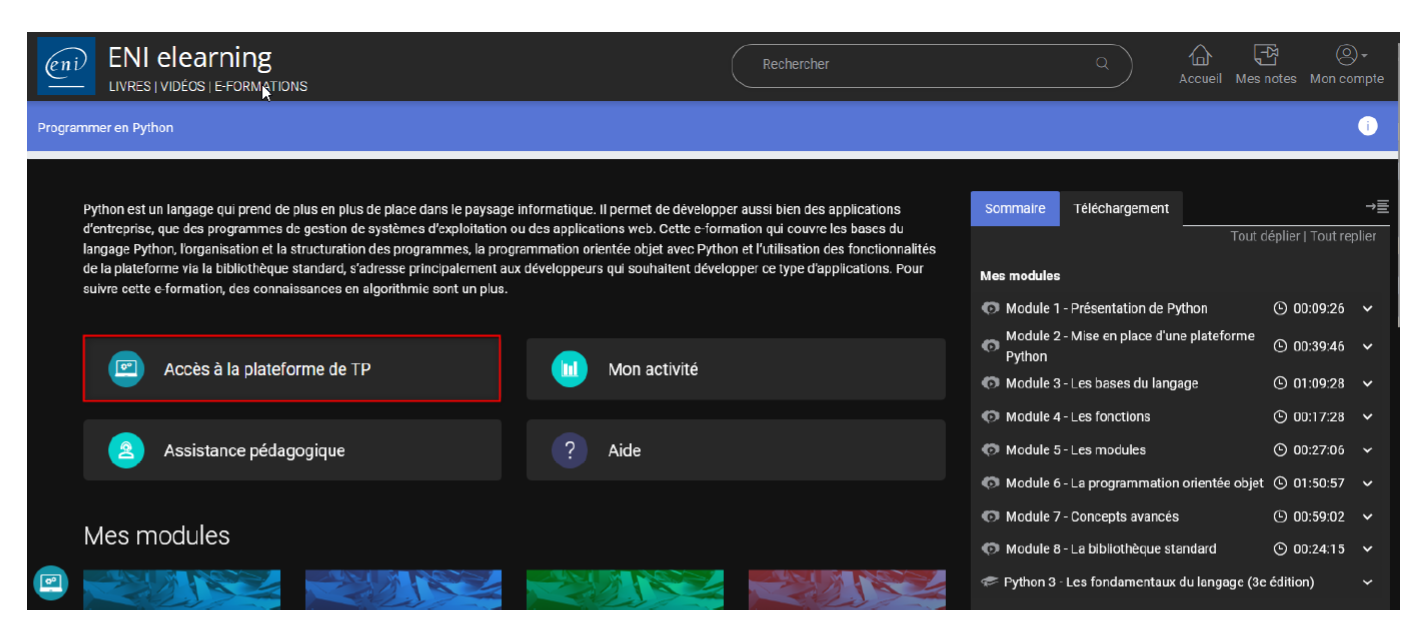This screenshot has height=622, width=1413.
Task: Click clock icon for Module 8 duration
Action: point(1280,549)
